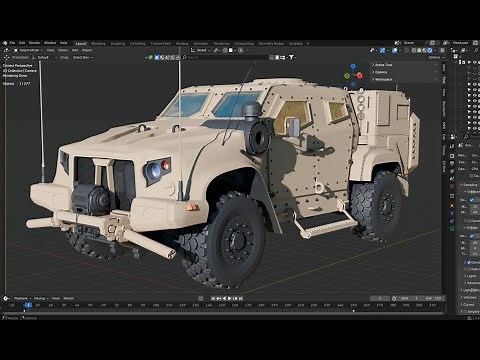Image resolution: width=480 pixels, height=360 pixels.
Task: Open the timeline Keying menu
Action: coord(41,298)
